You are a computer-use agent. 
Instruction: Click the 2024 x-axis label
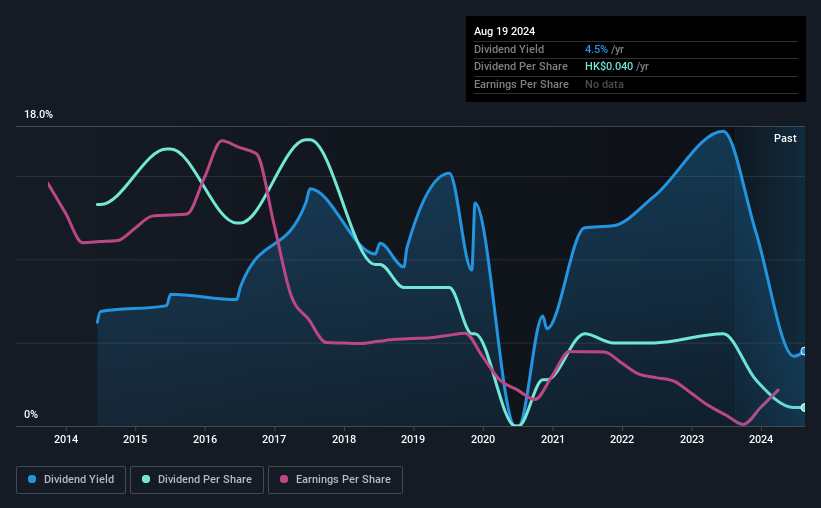[x=761, y=439]
